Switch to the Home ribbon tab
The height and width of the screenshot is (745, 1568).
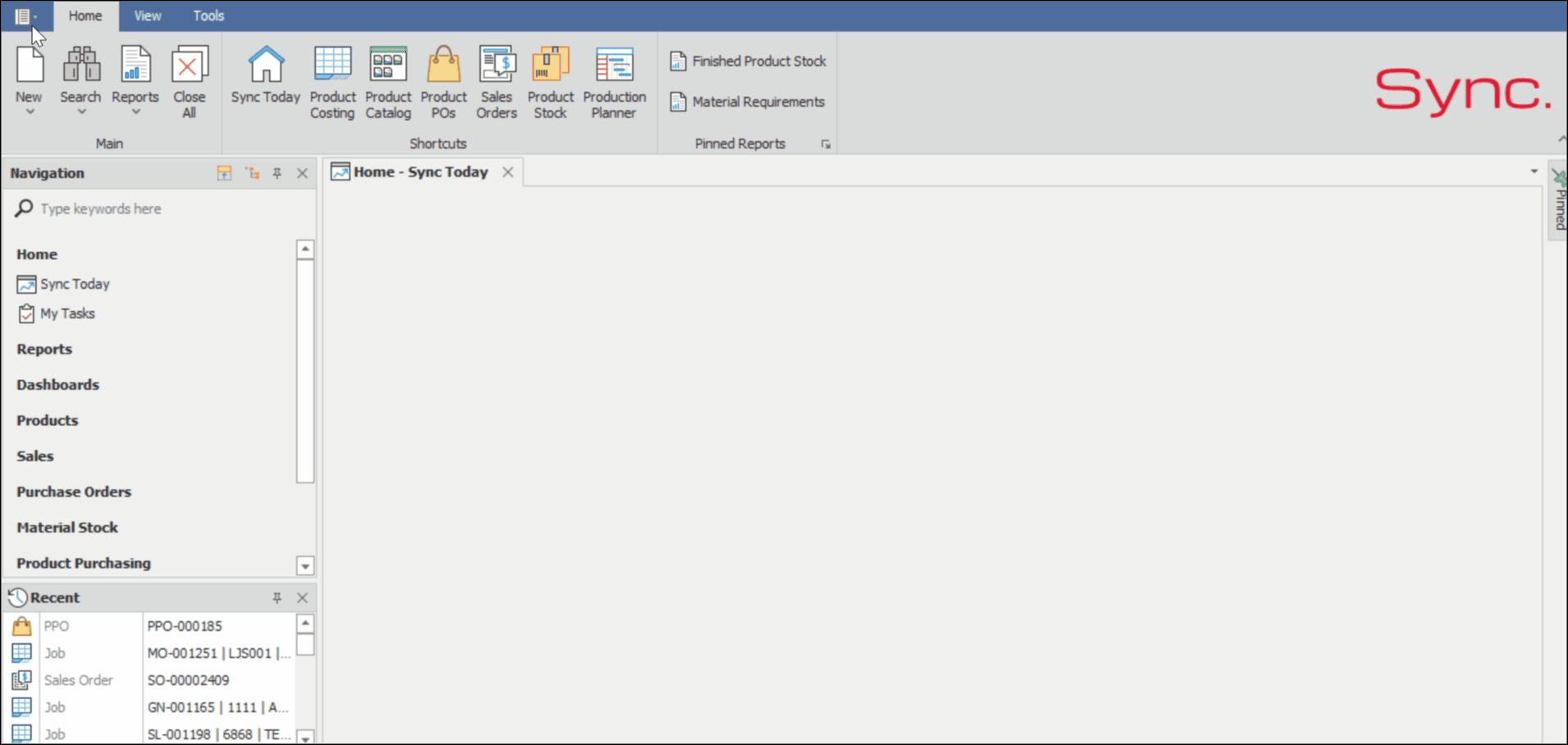(x=85, y=16)
